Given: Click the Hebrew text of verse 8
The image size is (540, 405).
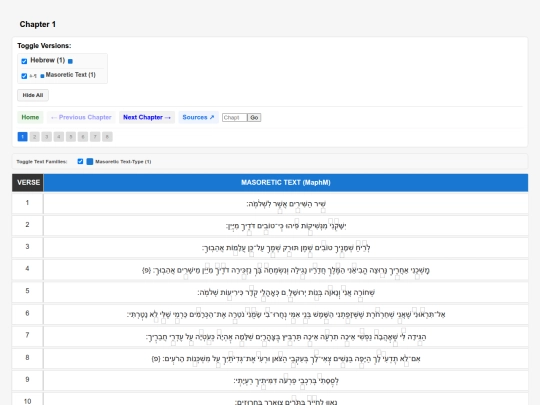Looking at the screenshot, I should tap(286, 359).
